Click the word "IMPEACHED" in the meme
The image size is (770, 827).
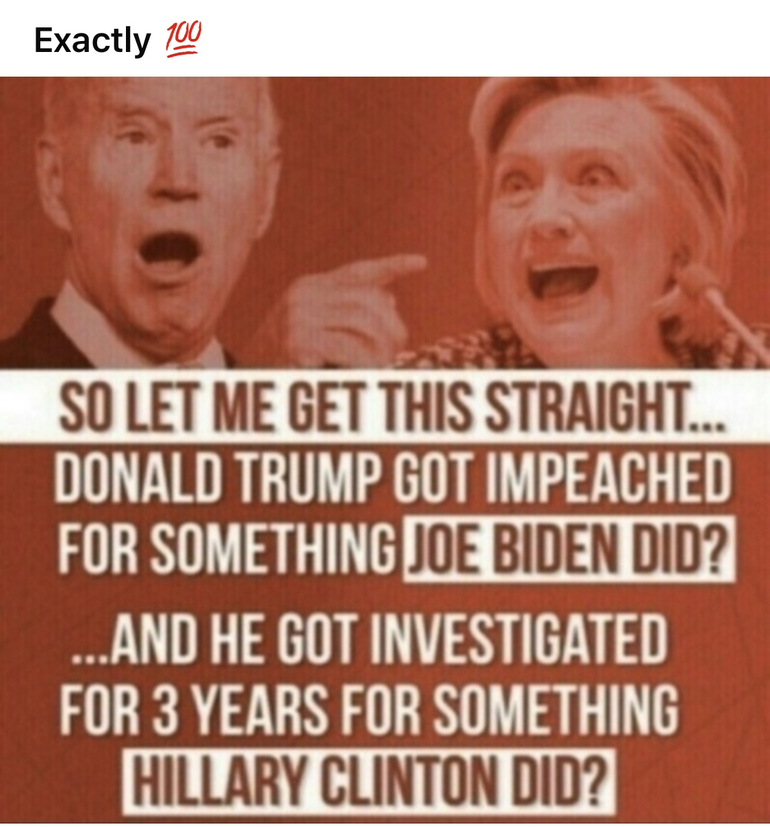coord(608,478)
